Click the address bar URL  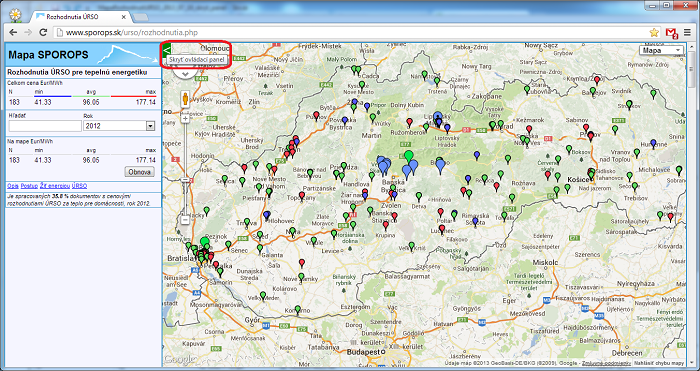click(x=132, y=33)
